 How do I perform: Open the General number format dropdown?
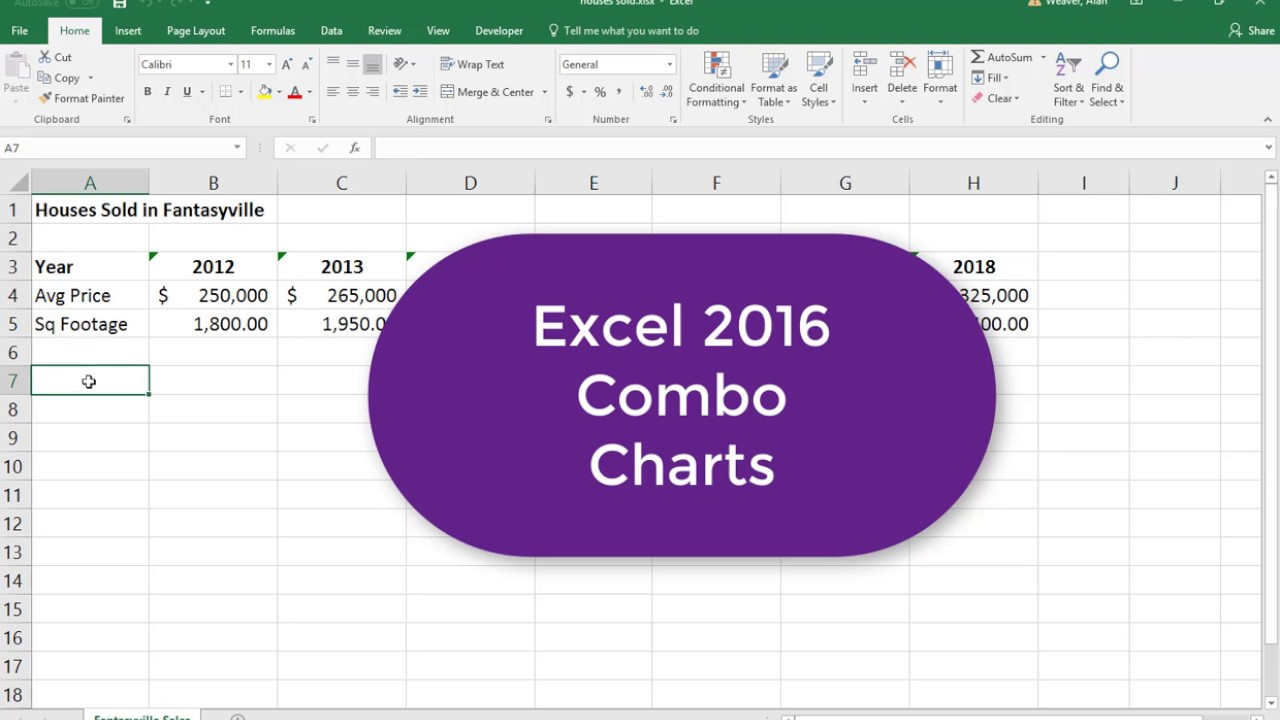pyautogui.click(x=670, y=64)
